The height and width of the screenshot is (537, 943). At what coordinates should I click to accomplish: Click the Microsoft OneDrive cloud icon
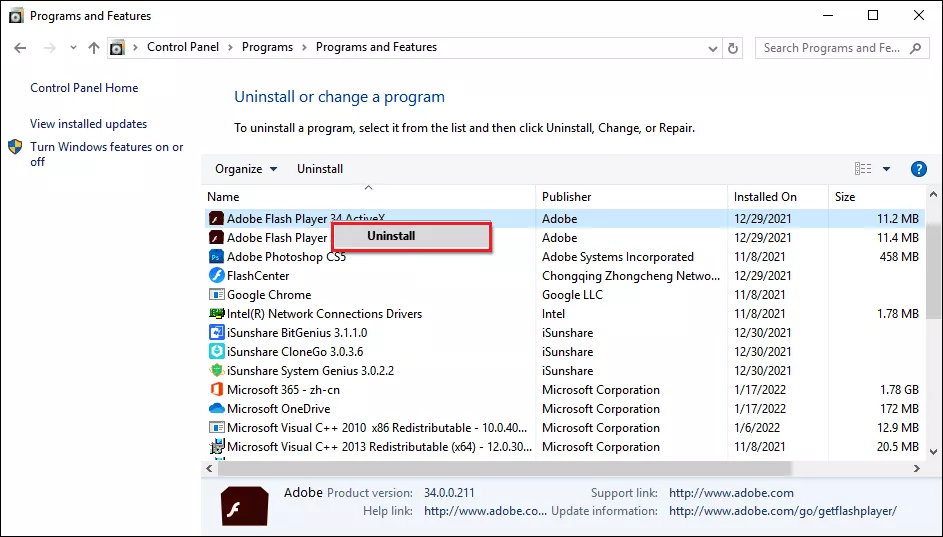pyautogui.click(x=216, y=409)
